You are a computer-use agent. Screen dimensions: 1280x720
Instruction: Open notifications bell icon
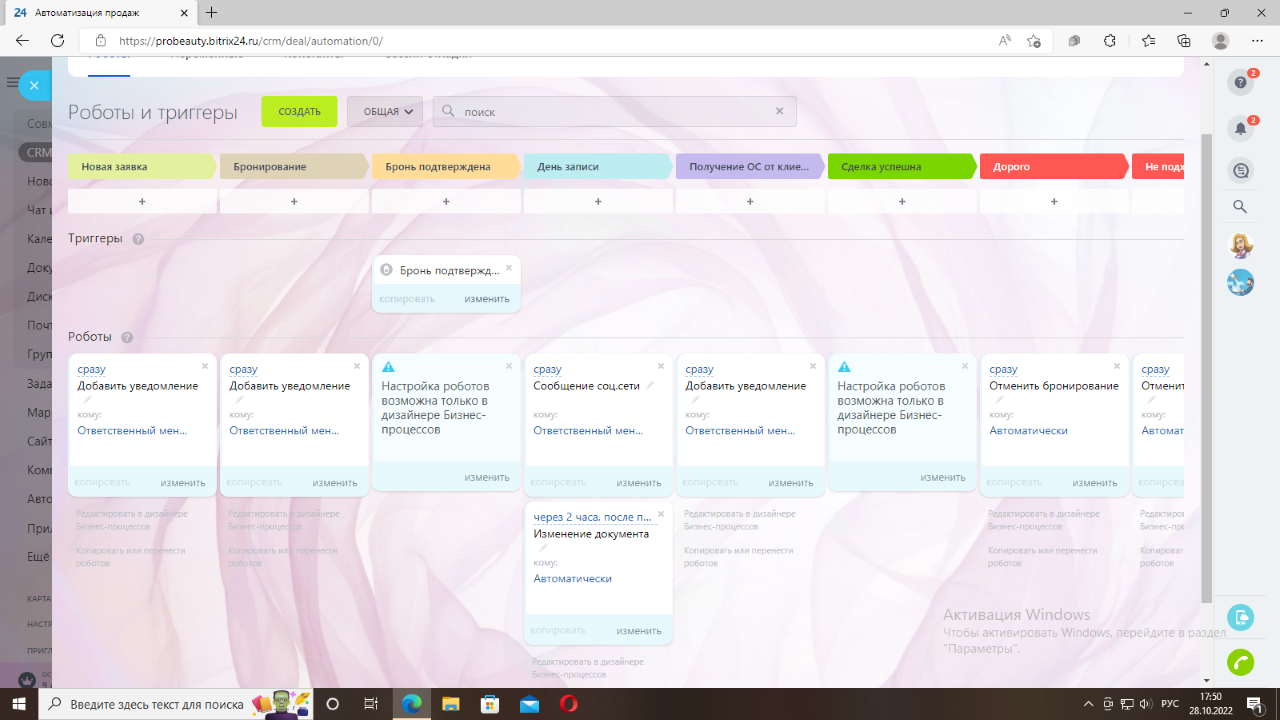click(x=1240, y=129)
